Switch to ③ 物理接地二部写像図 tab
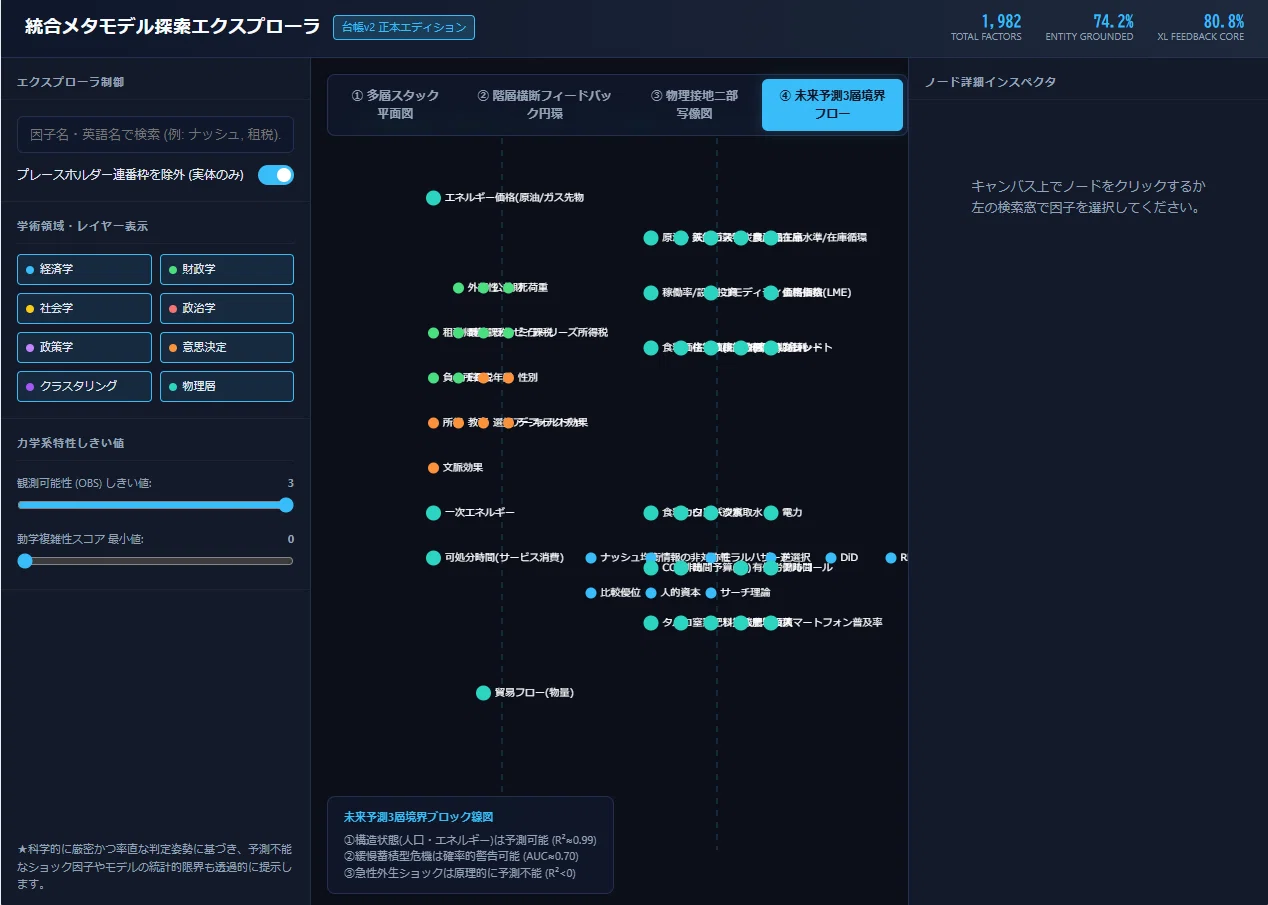The image size is (1268, 905). coord(694,105)
